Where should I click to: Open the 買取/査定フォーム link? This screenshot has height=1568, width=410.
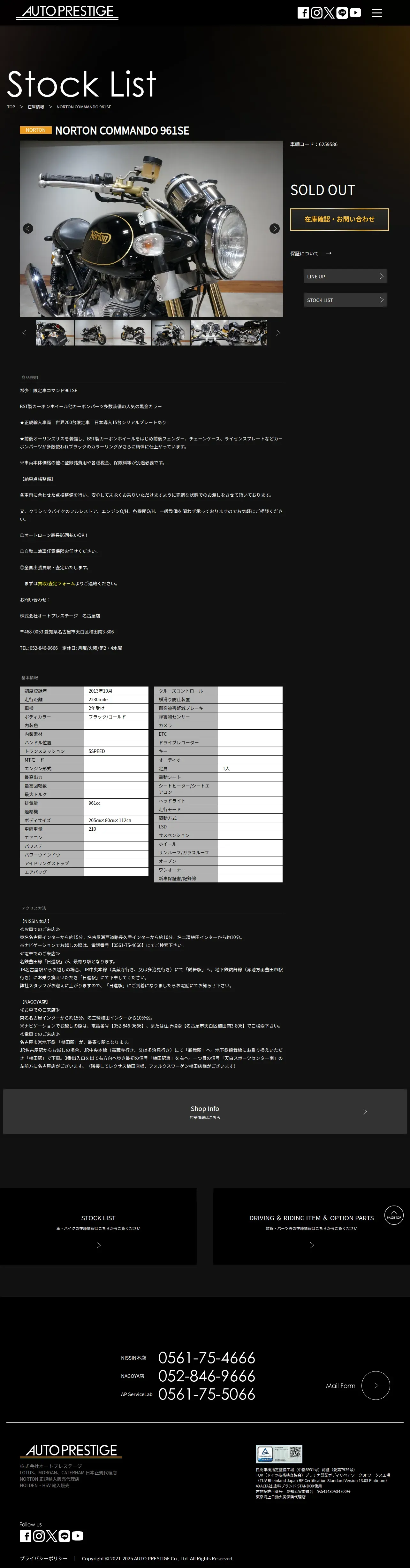pos(57,584)
